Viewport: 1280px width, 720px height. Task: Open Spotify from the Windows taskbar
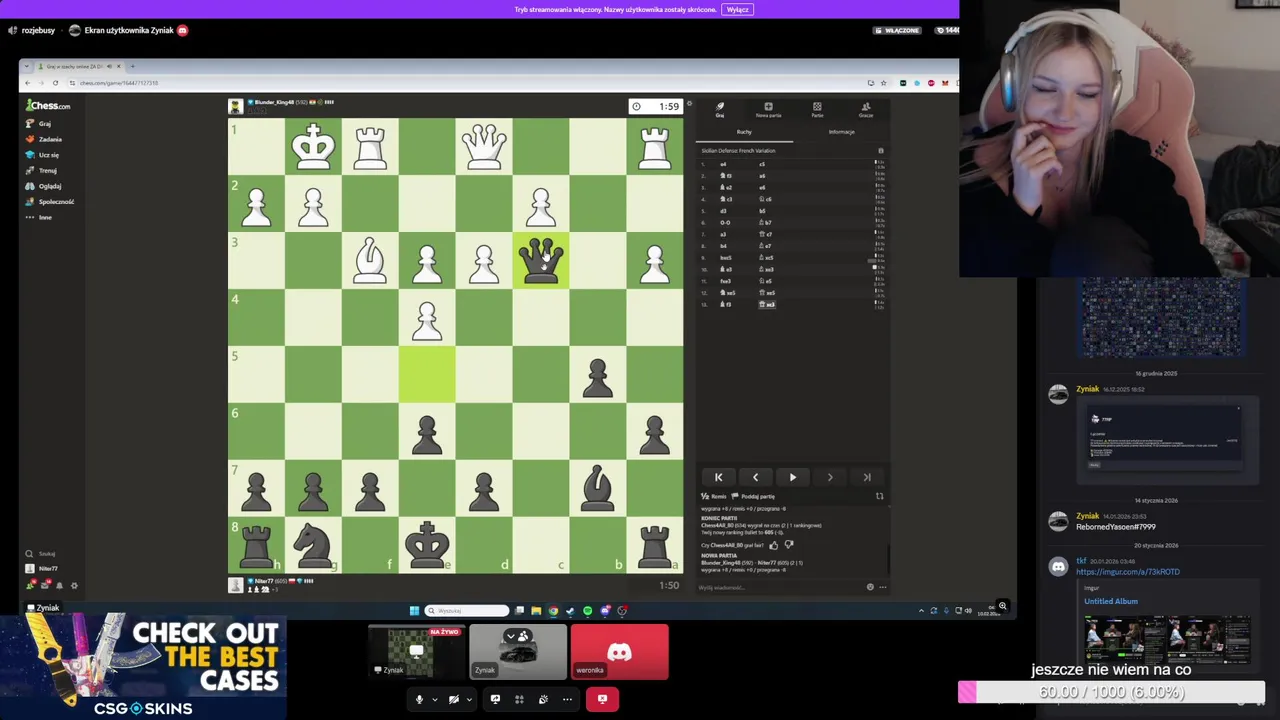click(x=587, y=610)
